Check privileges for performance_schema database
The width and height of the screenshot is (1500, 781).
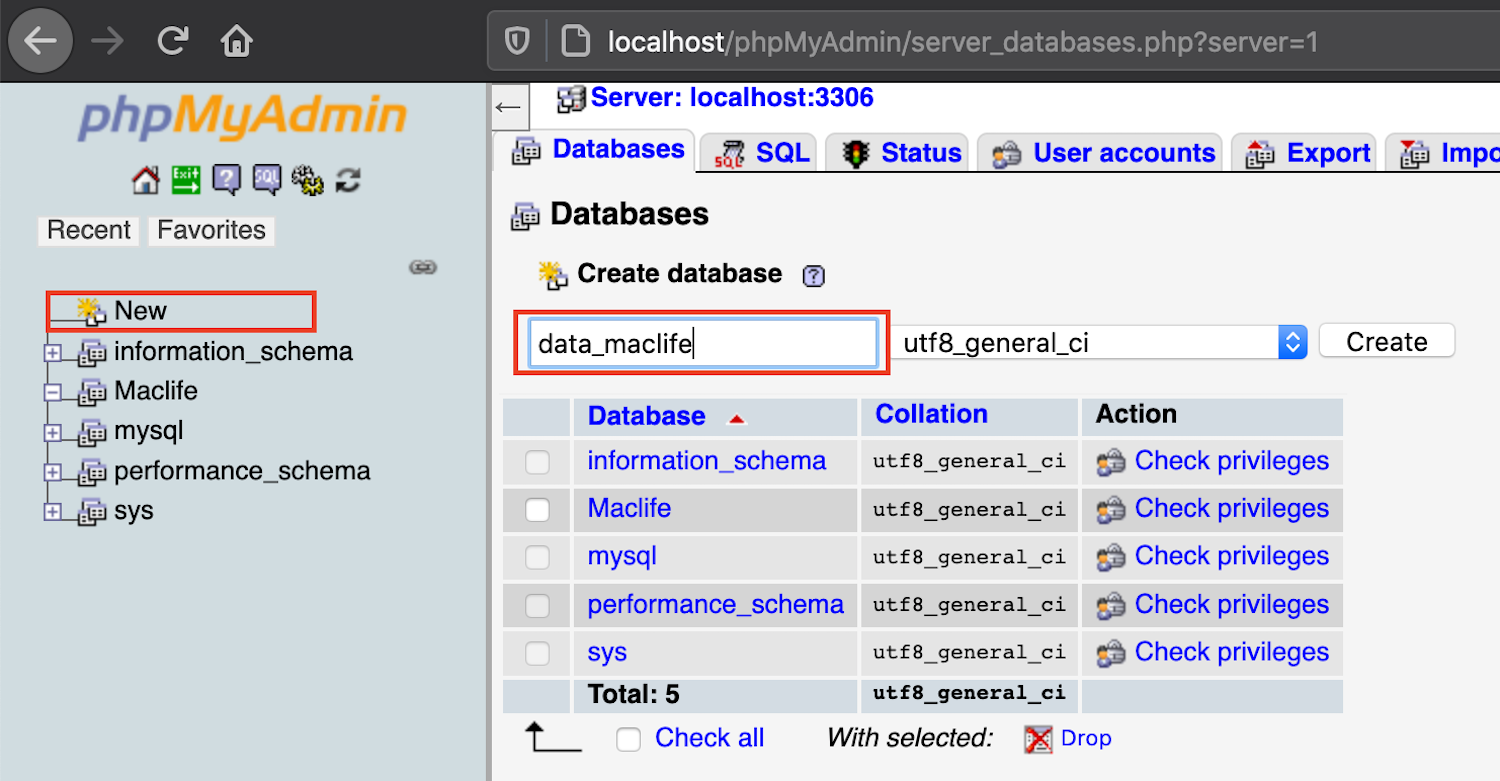[x=1231, y=605]
